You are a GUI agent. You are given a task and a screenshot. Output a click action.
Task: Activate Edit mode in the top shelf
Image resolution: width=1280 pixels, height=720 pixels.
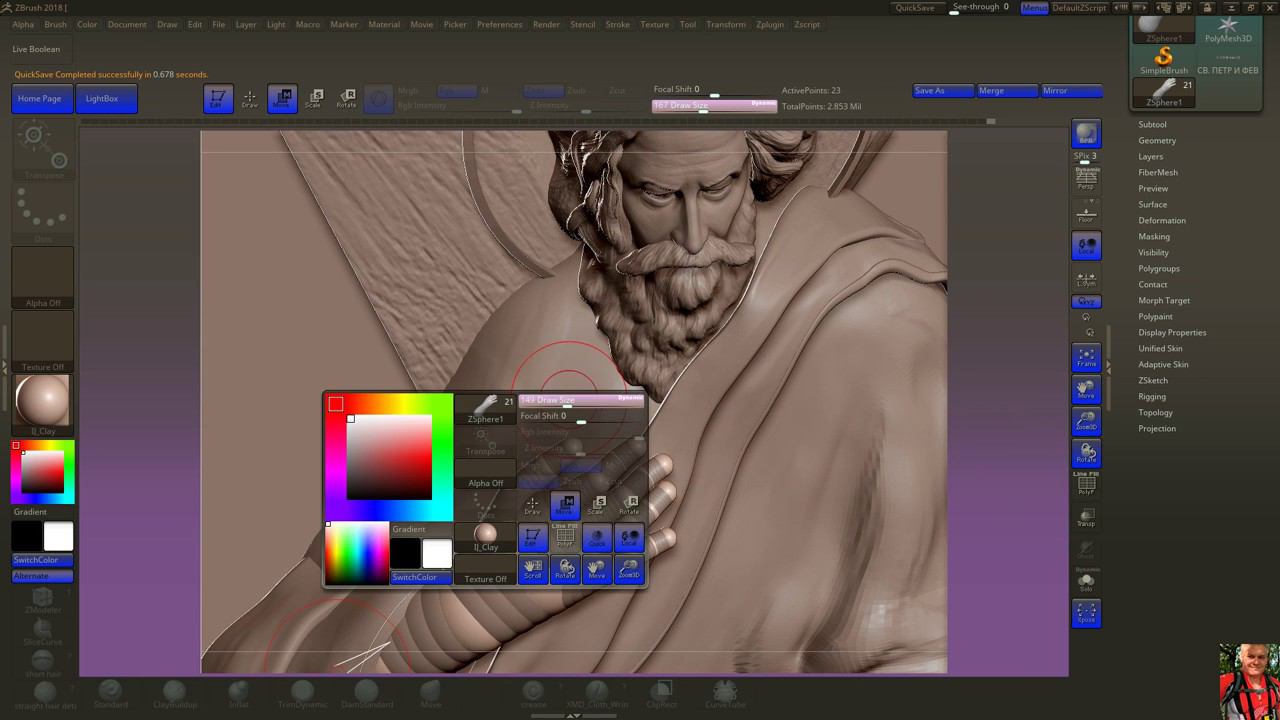coord(218,99)
